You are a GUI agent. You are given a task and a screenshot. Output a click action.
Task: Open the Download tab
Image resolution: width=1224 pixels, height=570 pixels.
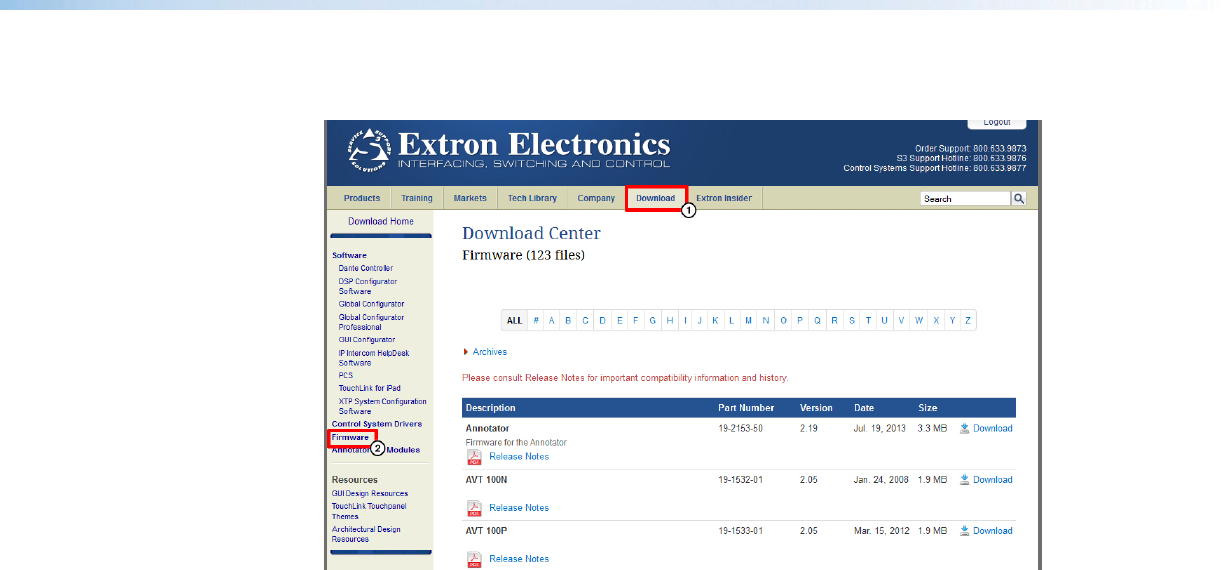(x=656, y=198)
